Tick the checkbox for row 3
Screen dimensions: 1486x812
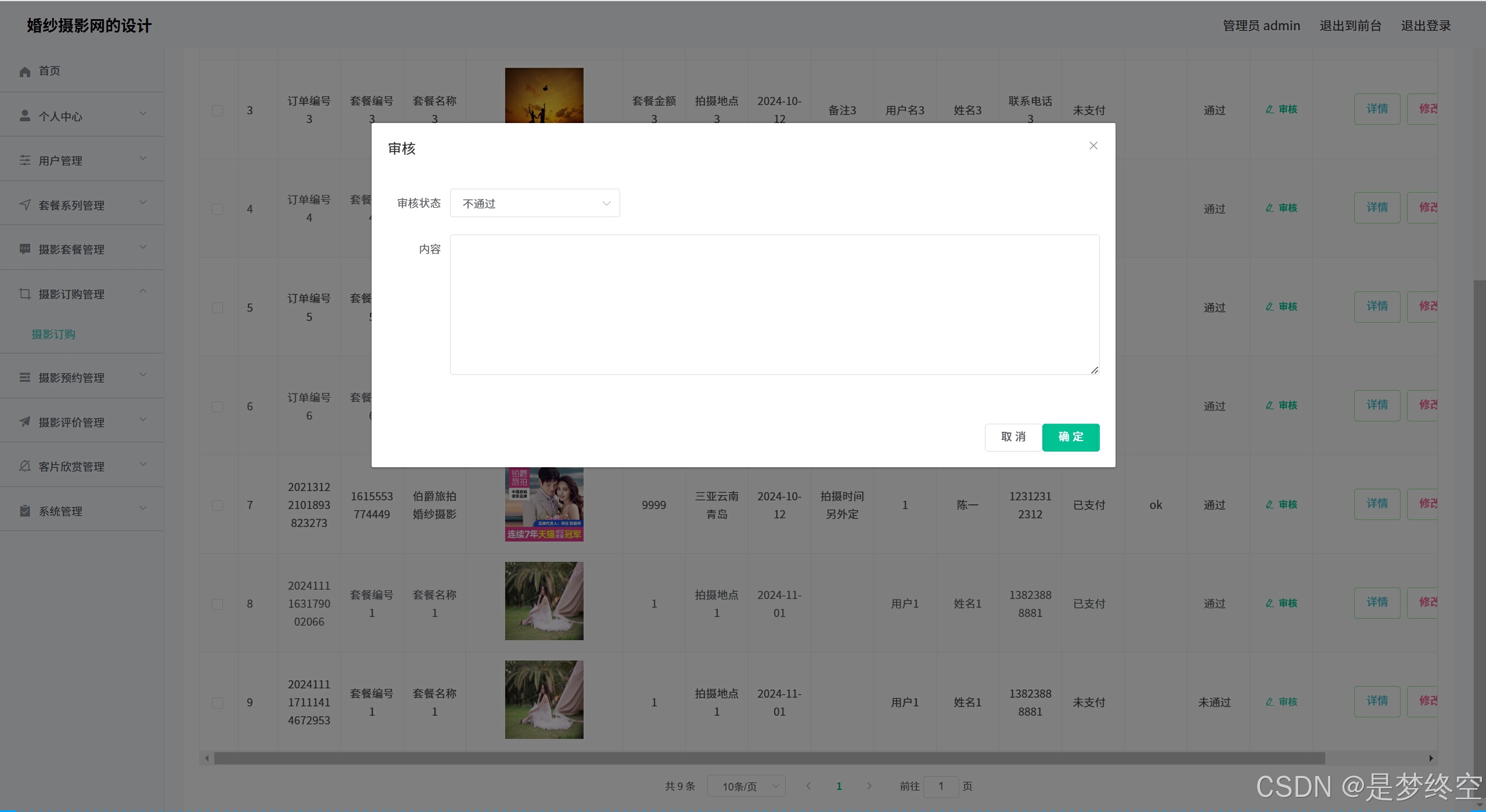tap(217, 110)
